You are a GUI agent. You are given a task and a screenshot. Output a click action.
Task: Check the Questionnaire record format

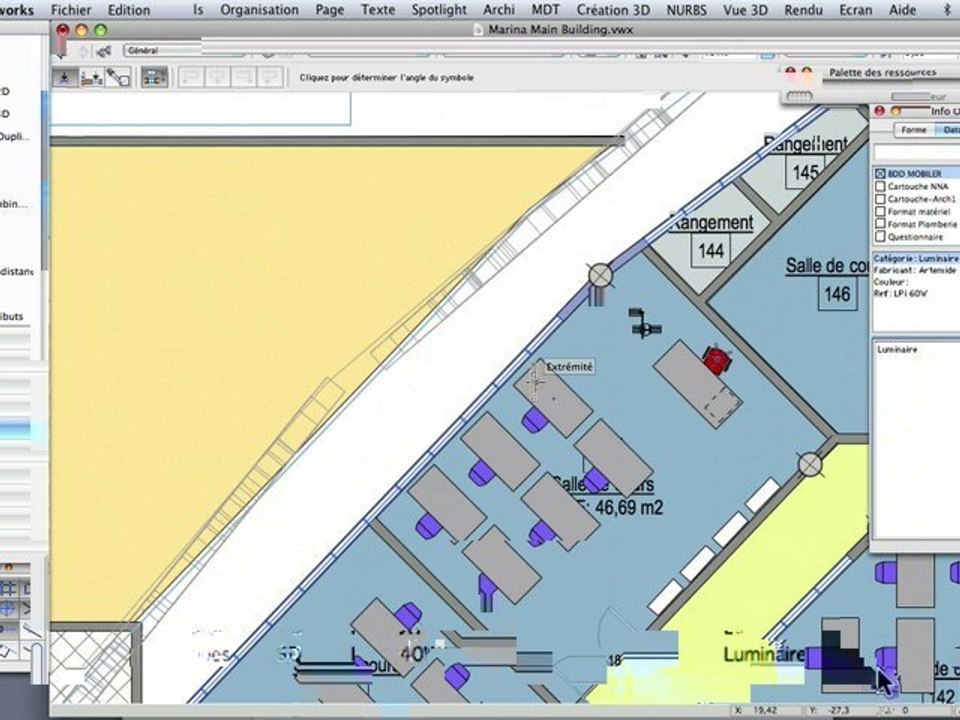coord(880,236)
